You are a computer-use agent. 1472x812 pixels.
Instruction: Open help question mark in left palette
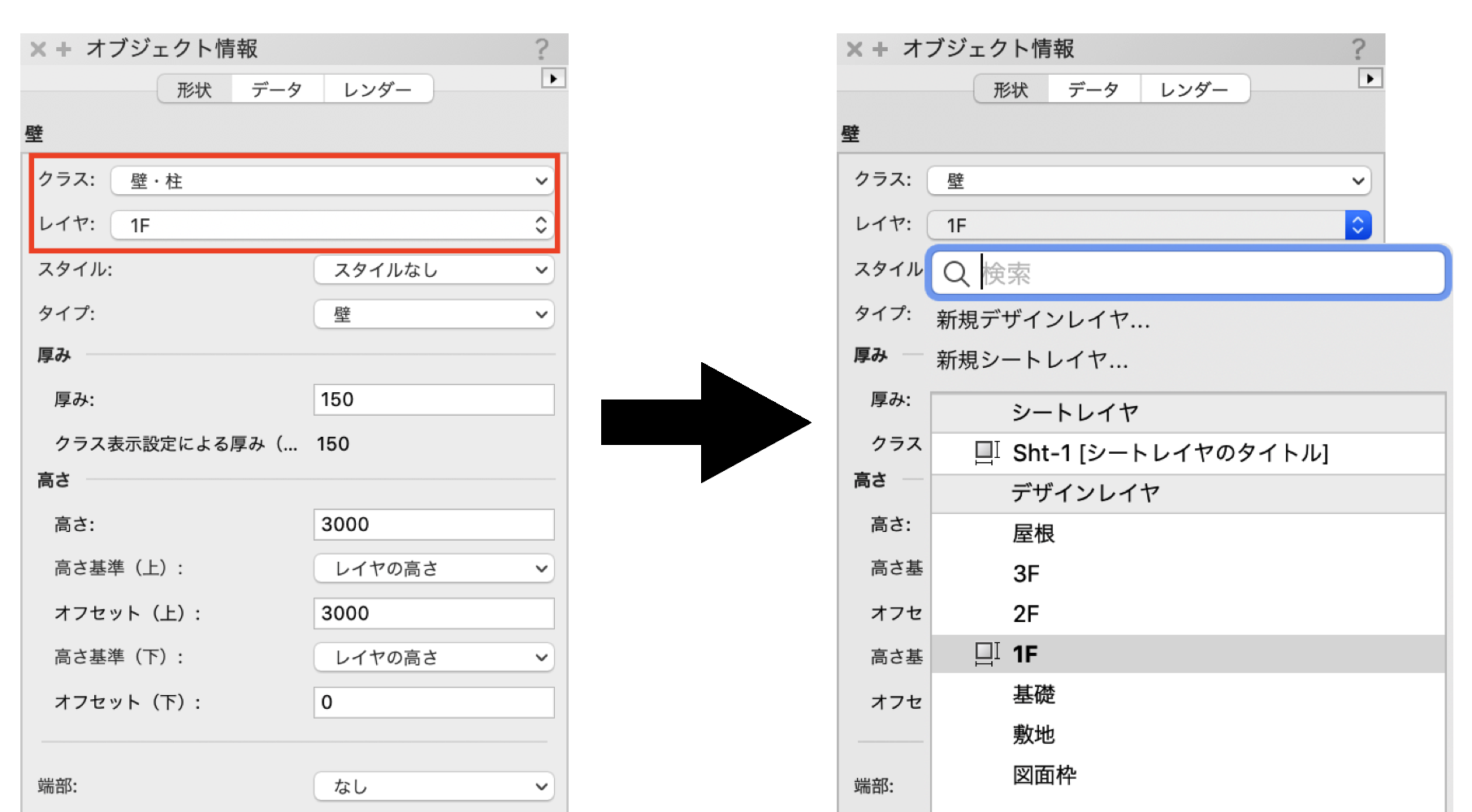tap(542, 50)
